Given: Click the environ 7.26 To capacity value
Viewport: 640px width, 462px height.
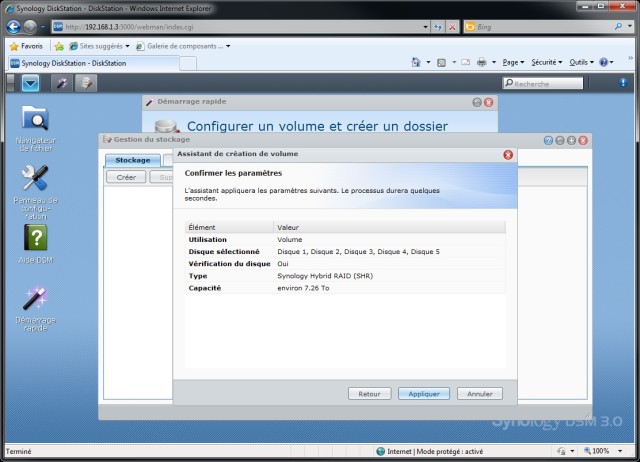Looking at the screenshot, I should point(303,288).
